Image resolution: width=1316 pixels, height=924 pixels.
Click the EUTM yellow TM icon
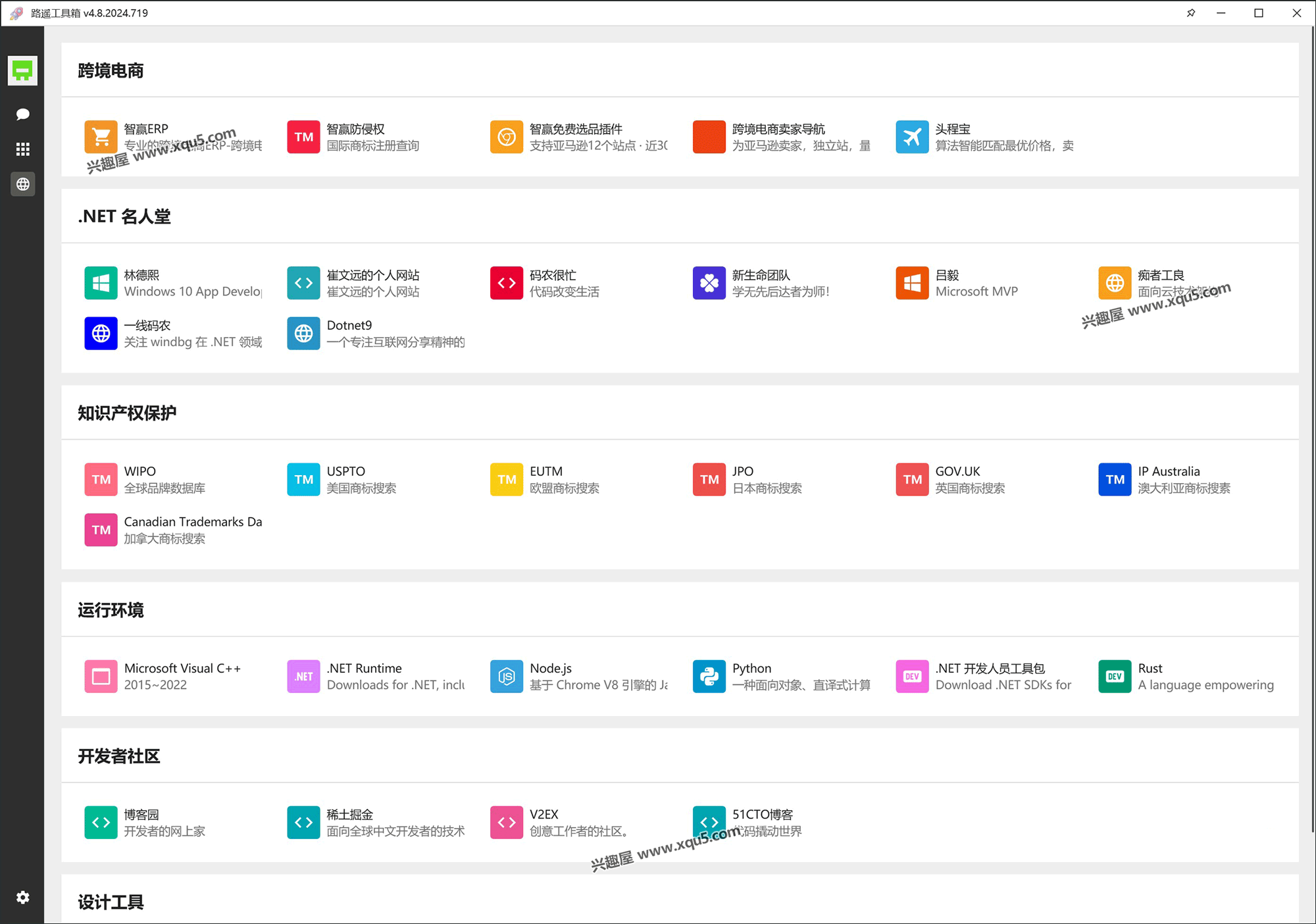[x=507, y=479]
